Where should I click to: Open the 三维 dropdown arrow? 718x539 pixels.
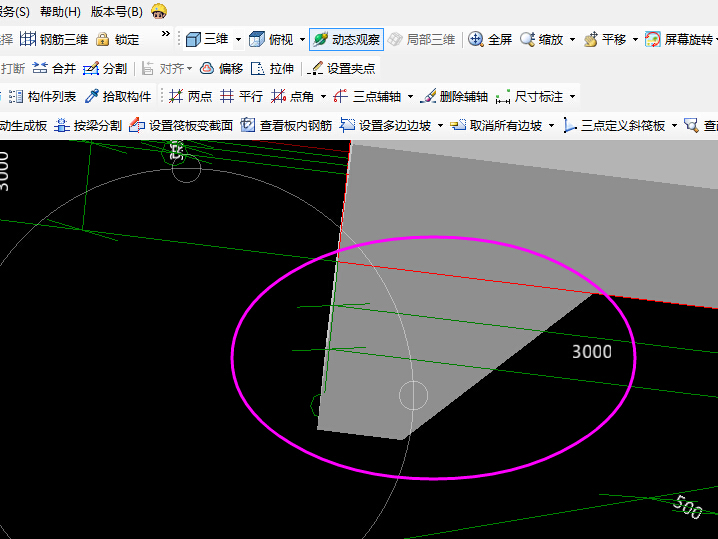pos(238,40)
